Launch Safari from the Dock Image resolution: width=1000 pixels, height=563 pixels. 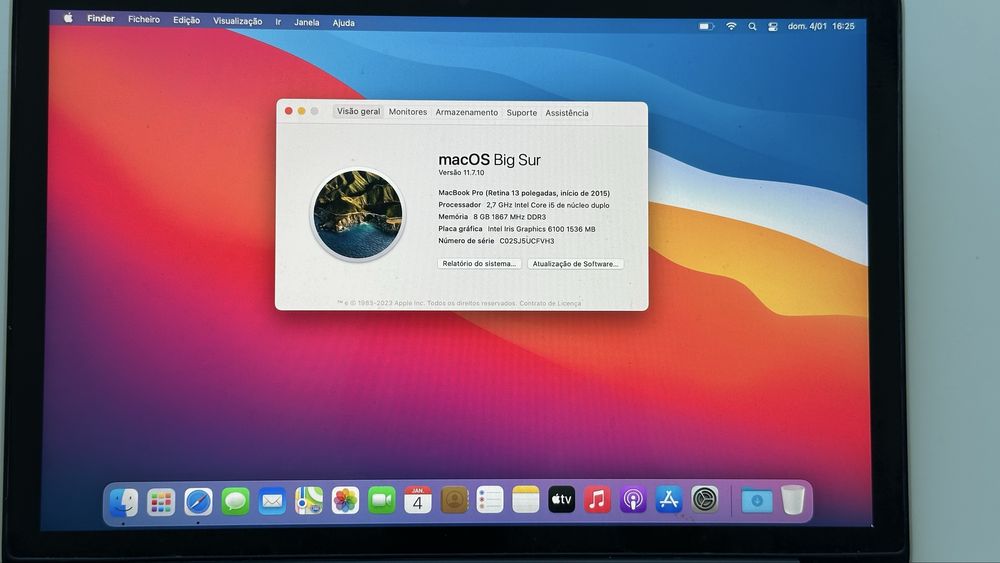tap(198, 502)
